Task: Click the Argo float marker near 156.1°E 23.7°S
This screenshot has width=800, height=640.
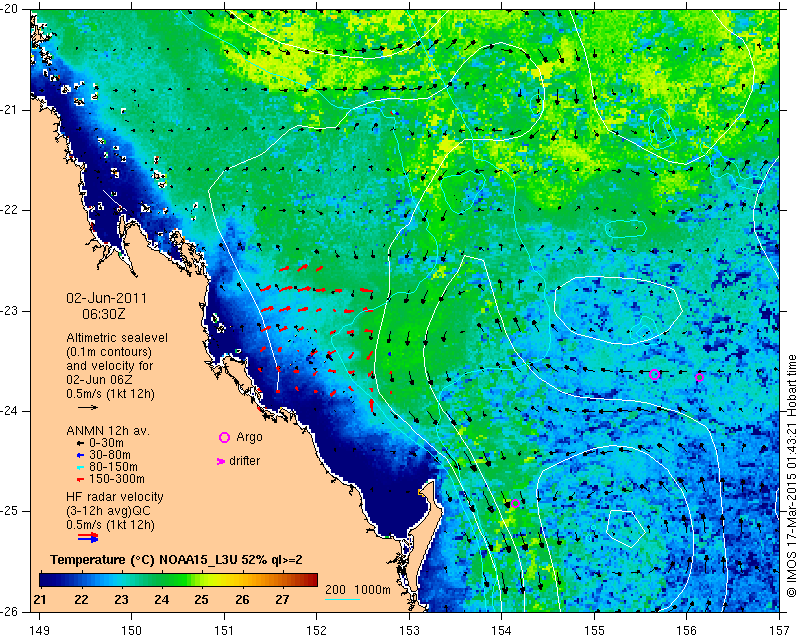Action: (699, 378)
